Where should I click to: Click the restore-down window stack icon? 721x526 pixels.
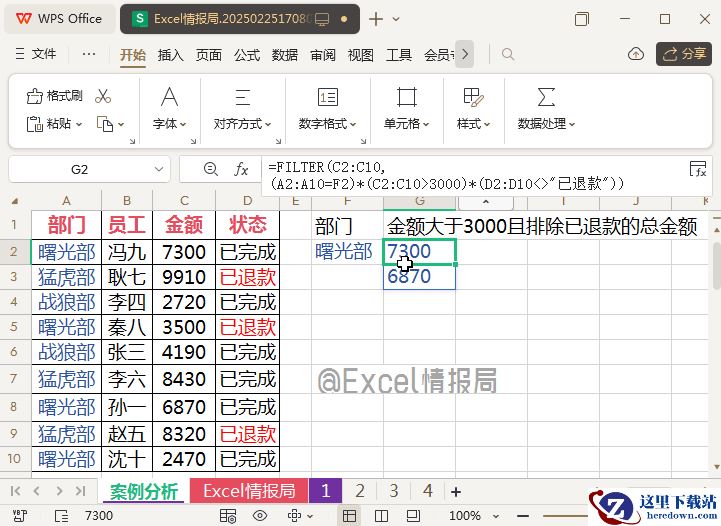(x=582, y=19)
